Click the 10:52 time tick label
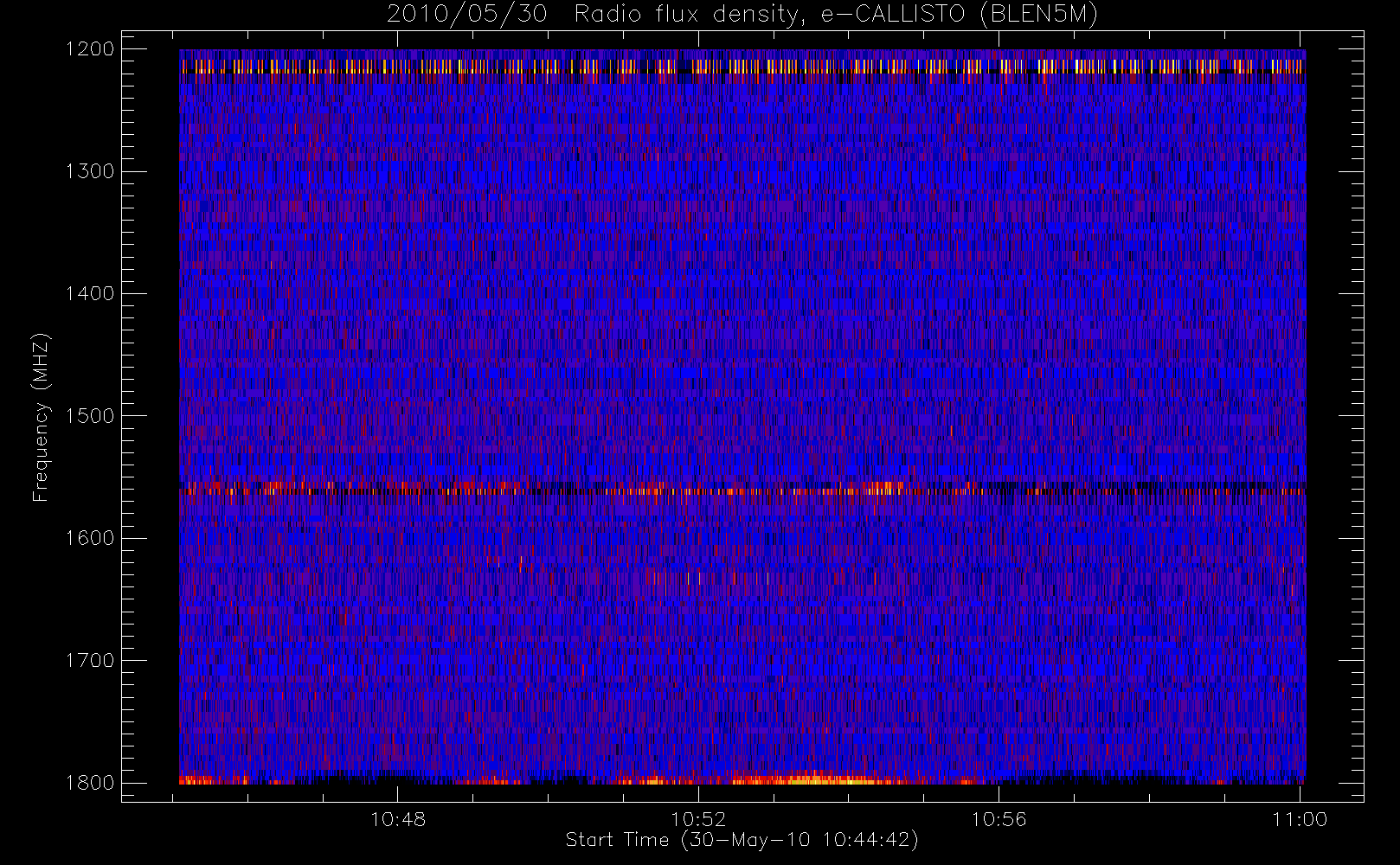 coord(698,819)
